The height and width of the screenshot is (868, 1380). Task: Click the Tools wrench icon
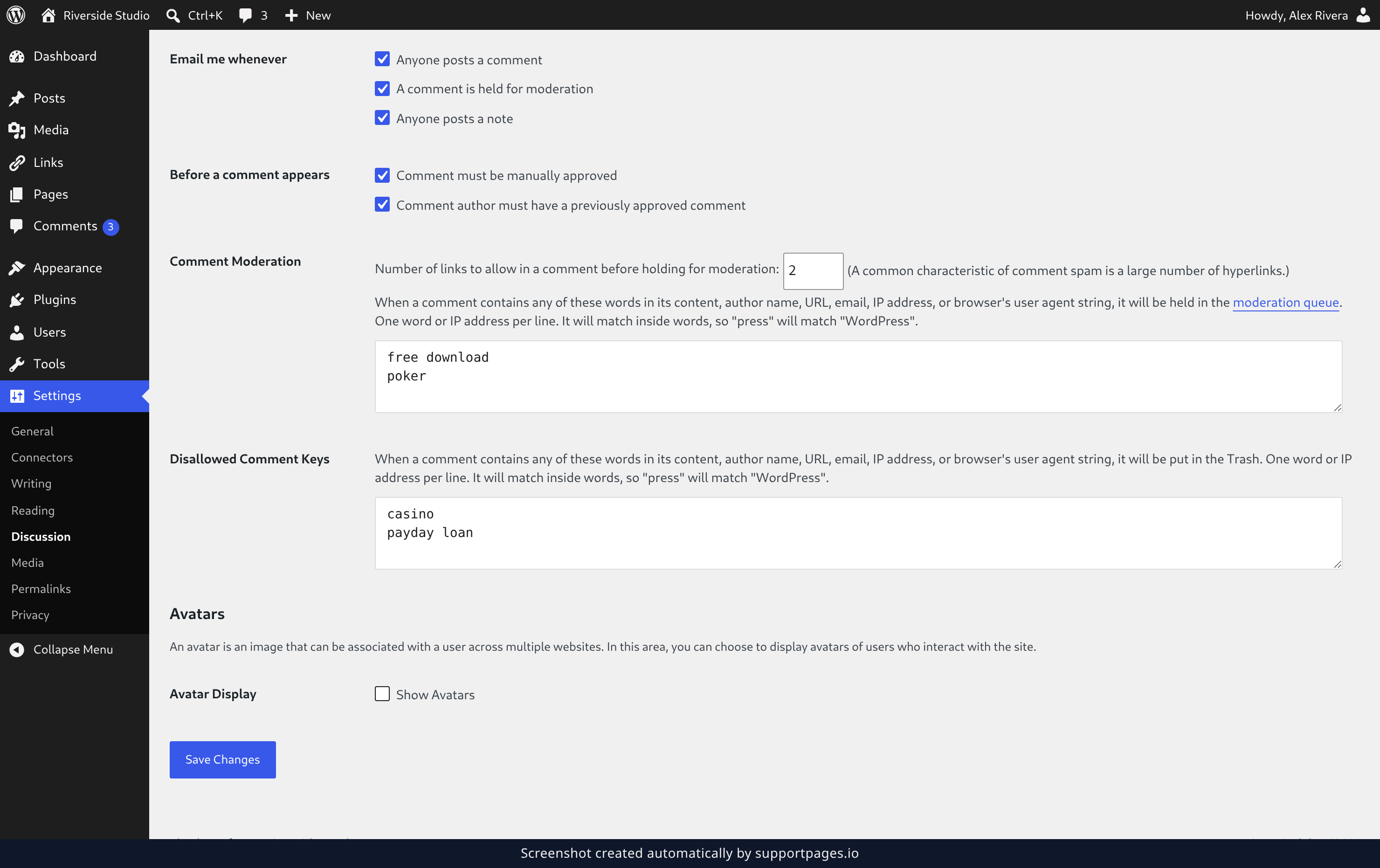(x=17, y=364)
